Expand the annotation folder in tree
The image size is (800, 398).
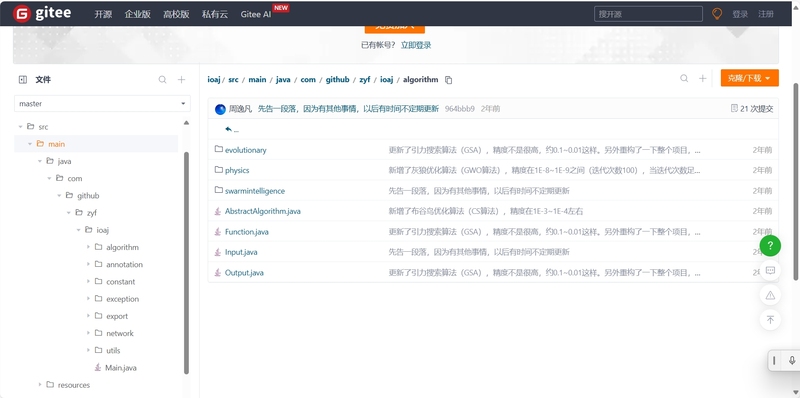(88, 264)
